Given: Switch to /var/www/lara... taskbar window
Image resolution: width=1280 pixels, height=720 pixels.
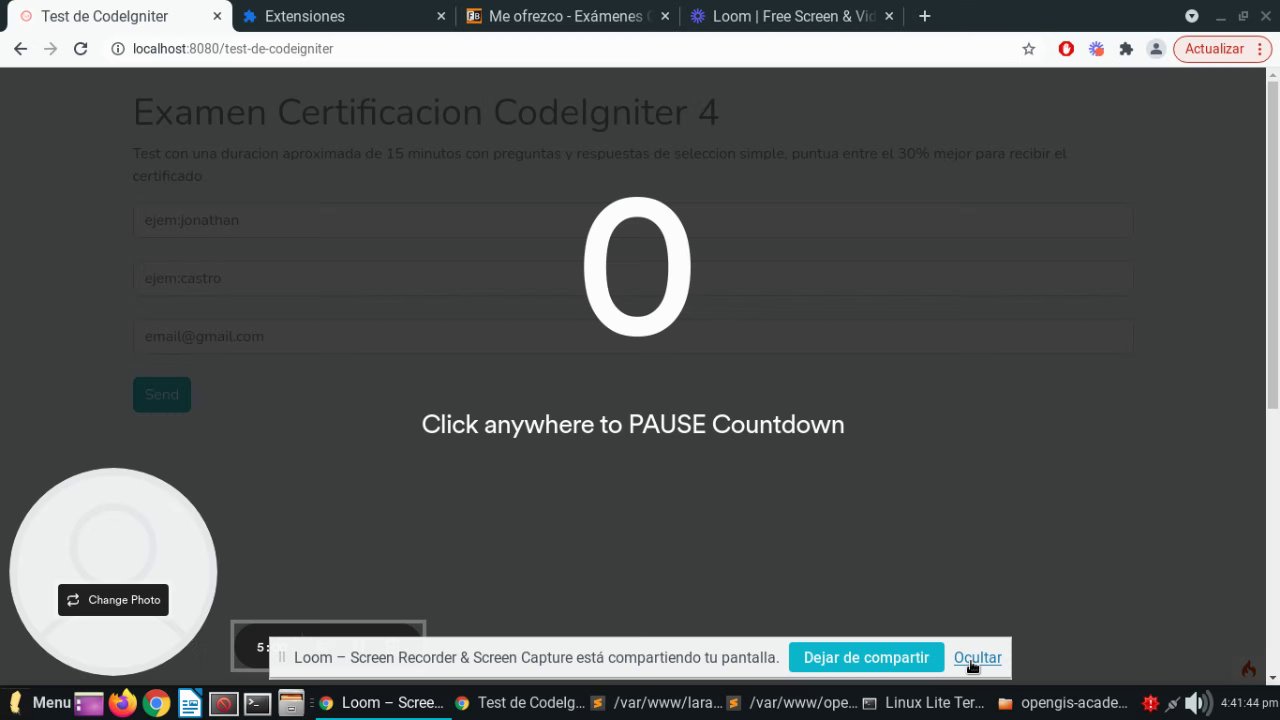Looking at the screenshot, I should click(x=655, y=703).
